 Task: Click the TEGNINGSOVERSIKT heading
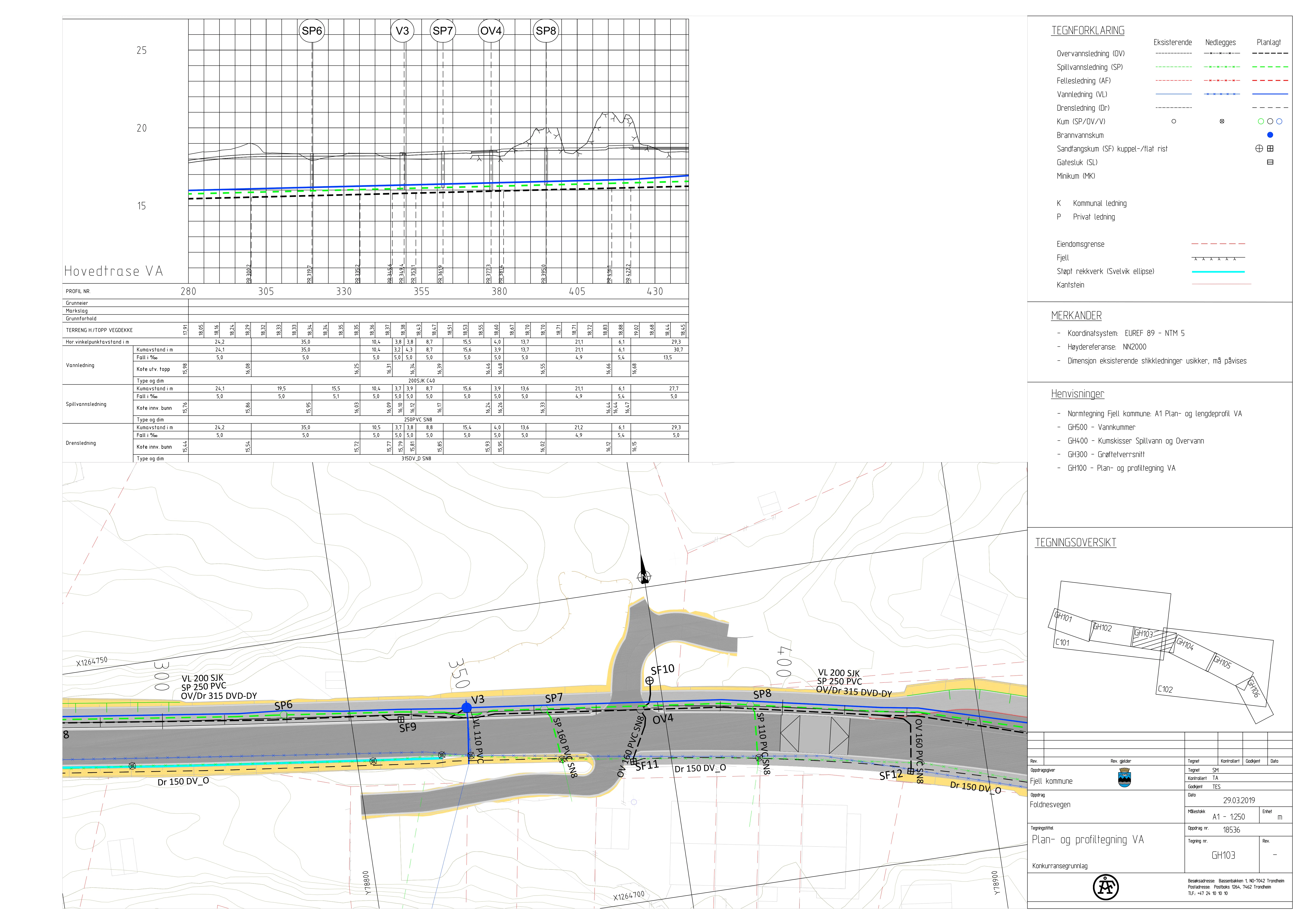tap(1076, 542)
